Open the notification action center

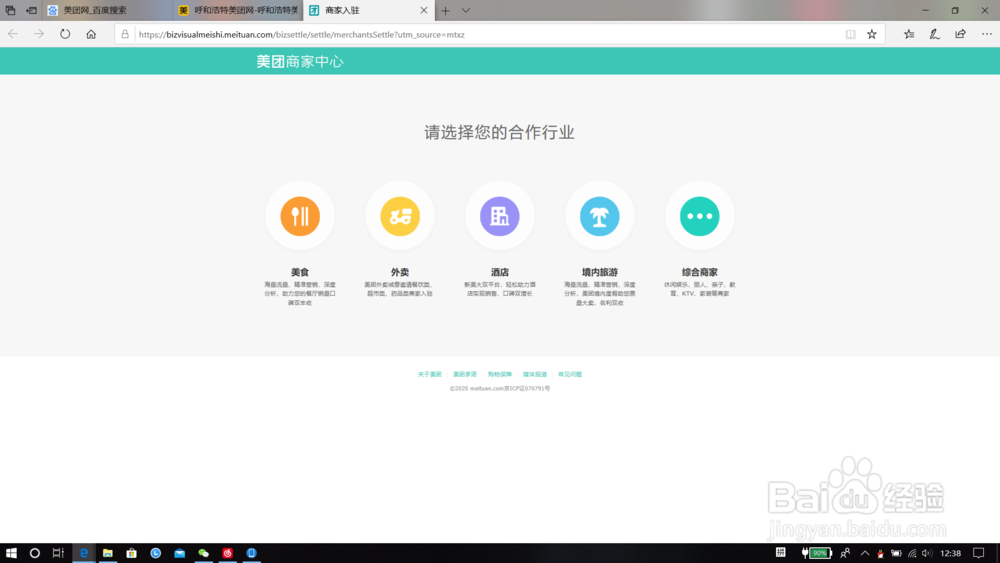point(978,553)
